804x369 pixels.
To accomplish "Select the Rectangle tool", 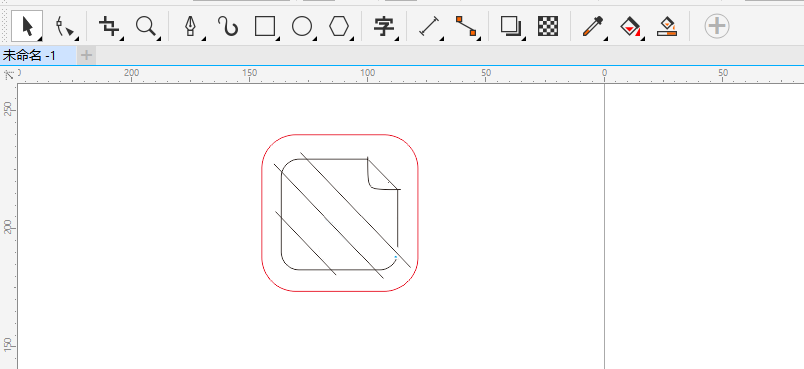I will (x=266, y=26).
